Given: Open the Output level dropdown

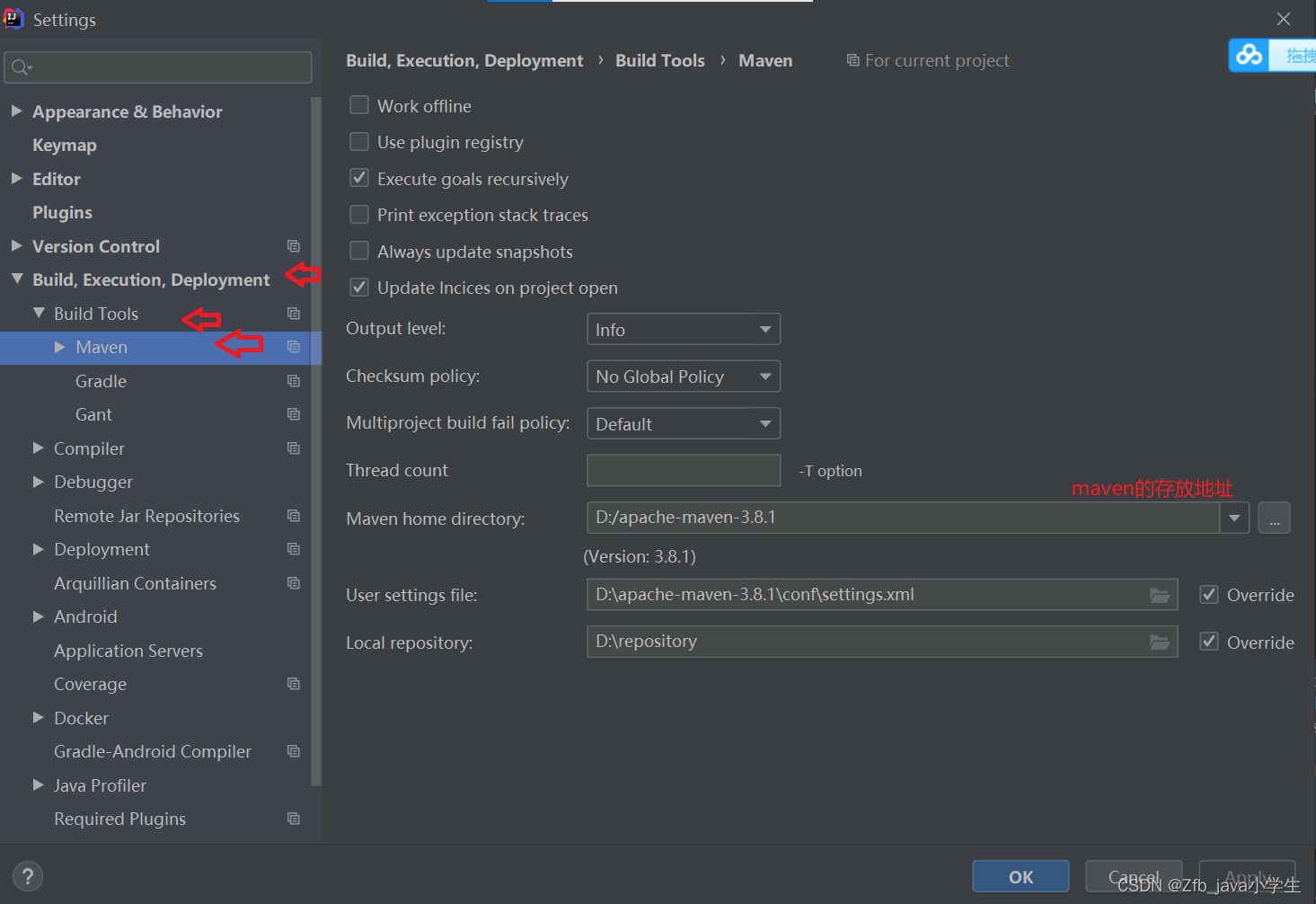Looking at the screenshot, I should pyautogui.click(x=684, y=329).
